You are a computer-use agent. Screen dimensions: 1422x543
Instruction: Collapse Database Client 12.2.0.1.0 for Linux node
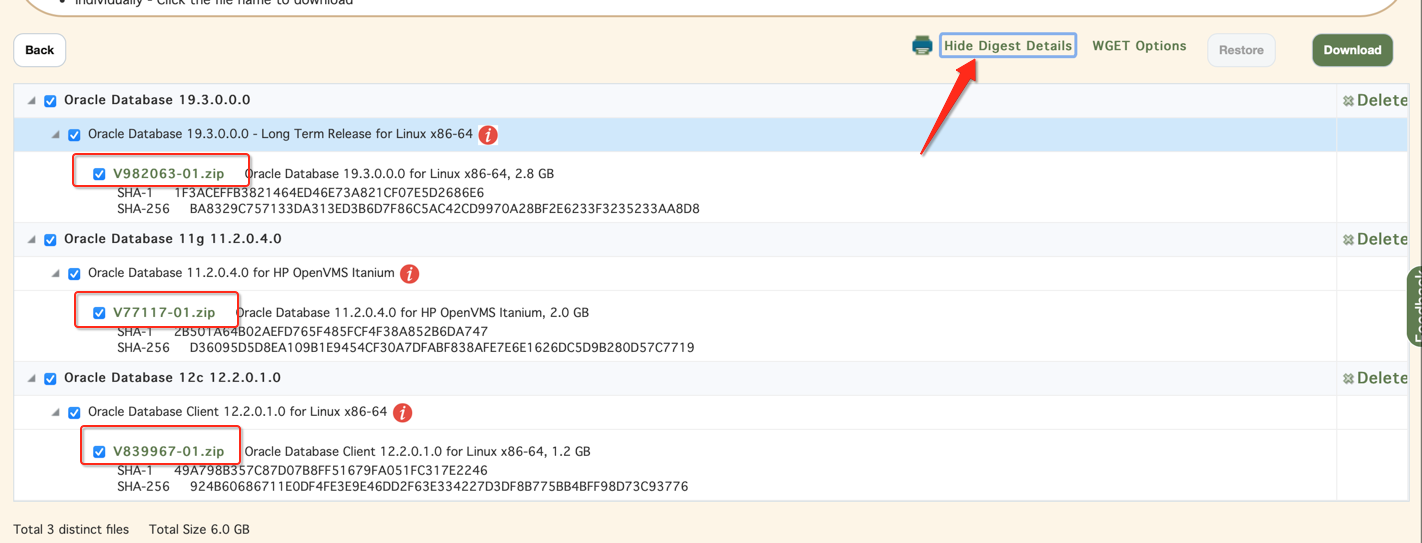pos(55,413)
